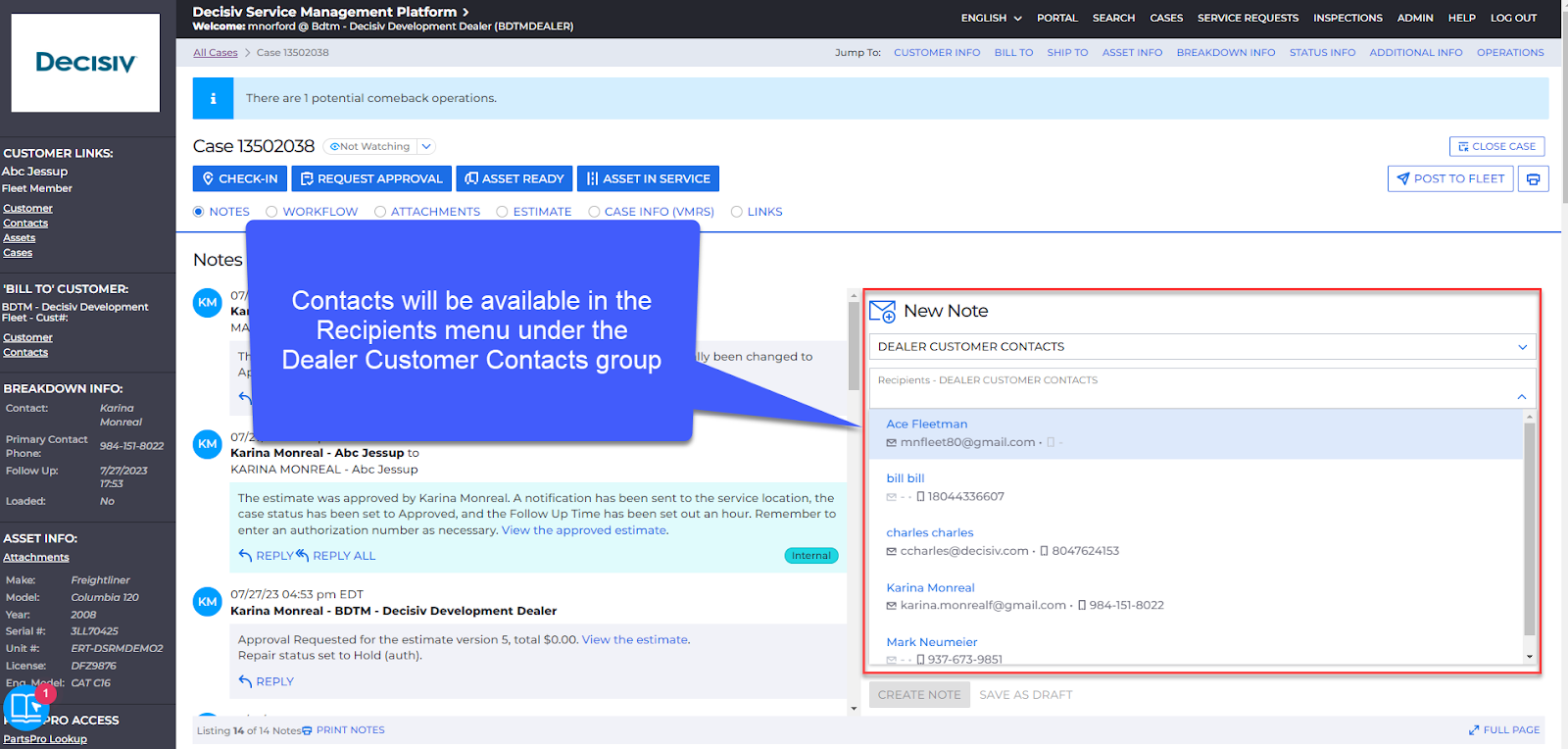Screen dimensions: 1568x749
Task: Click the Close Case button
Action: (x=1496, y=147)
